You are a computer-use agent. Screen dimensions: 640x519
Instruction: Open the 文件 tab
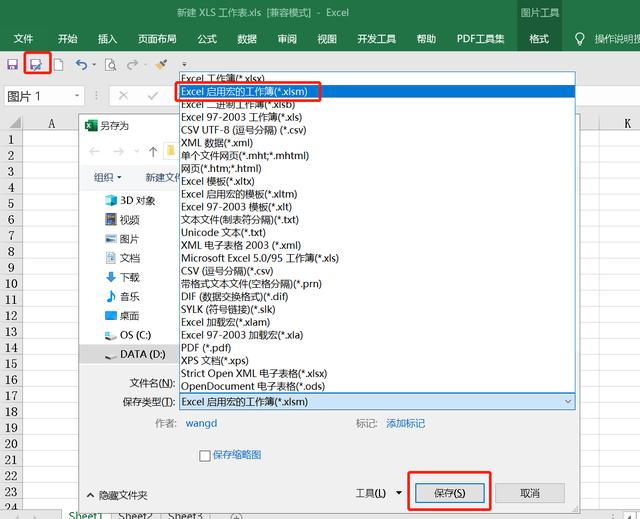pyautogui.click(x=23, y=39)
